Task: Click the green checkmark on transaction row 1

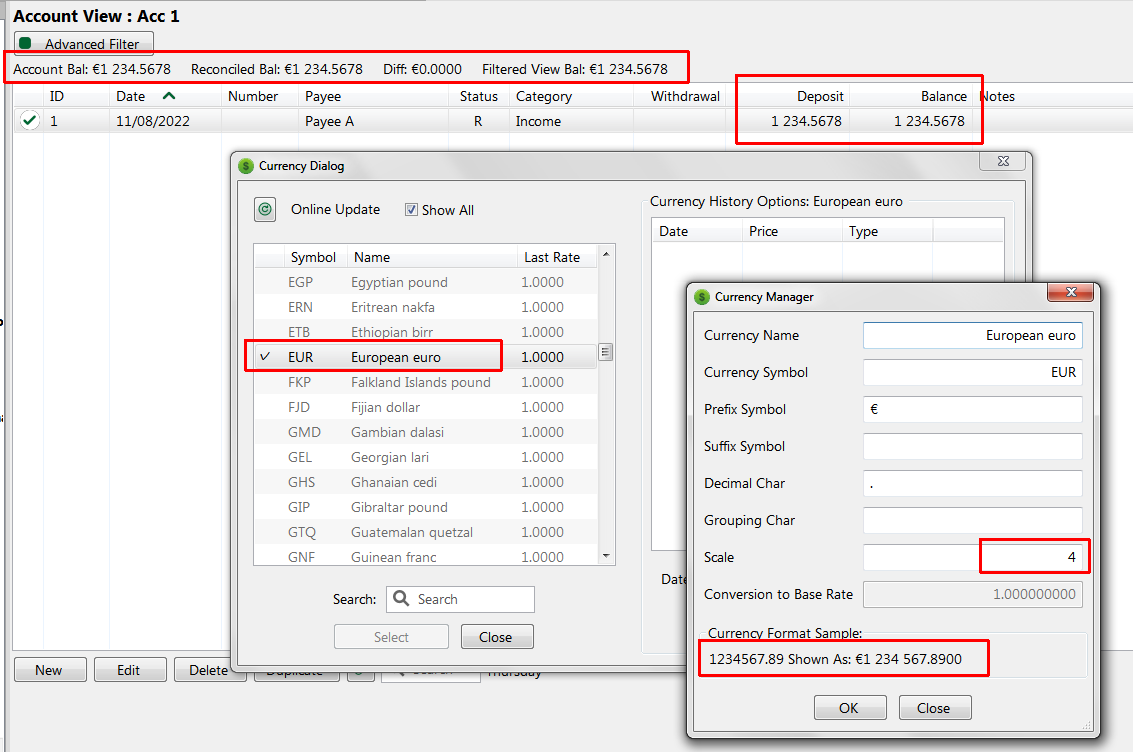Action: pyautogui.click(x=27, y=120)
